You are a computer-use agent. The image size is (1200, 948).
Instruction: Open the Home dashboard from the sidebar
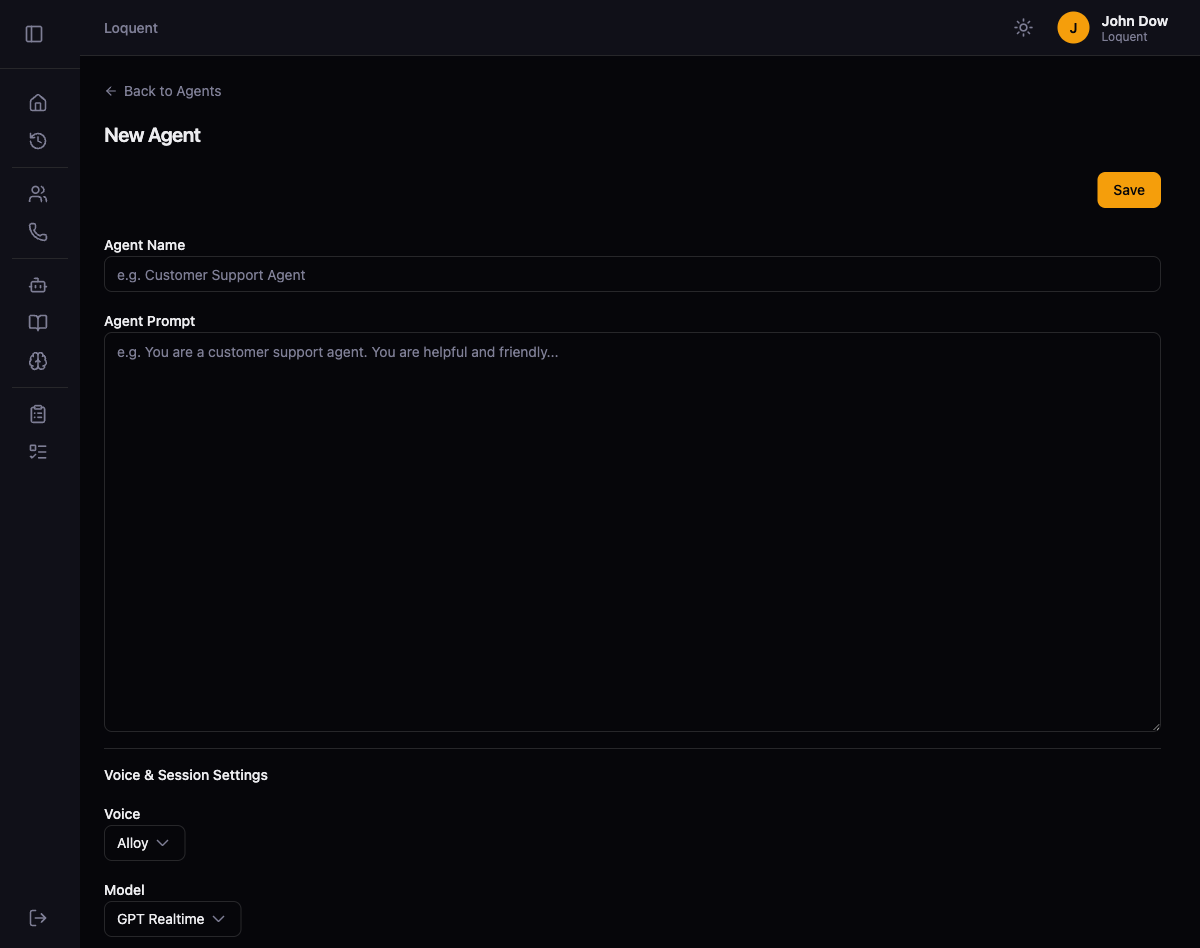38,102
